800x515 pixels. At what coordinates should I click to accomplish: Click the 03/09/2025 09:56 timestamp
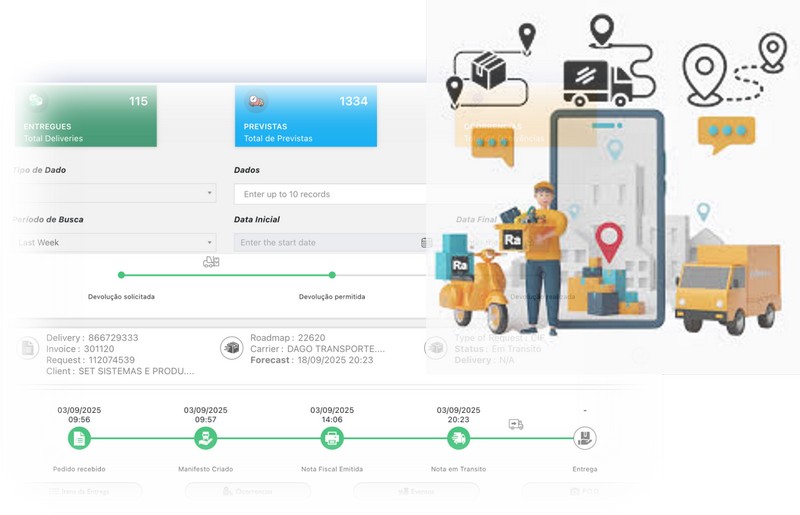pos(79,415)
